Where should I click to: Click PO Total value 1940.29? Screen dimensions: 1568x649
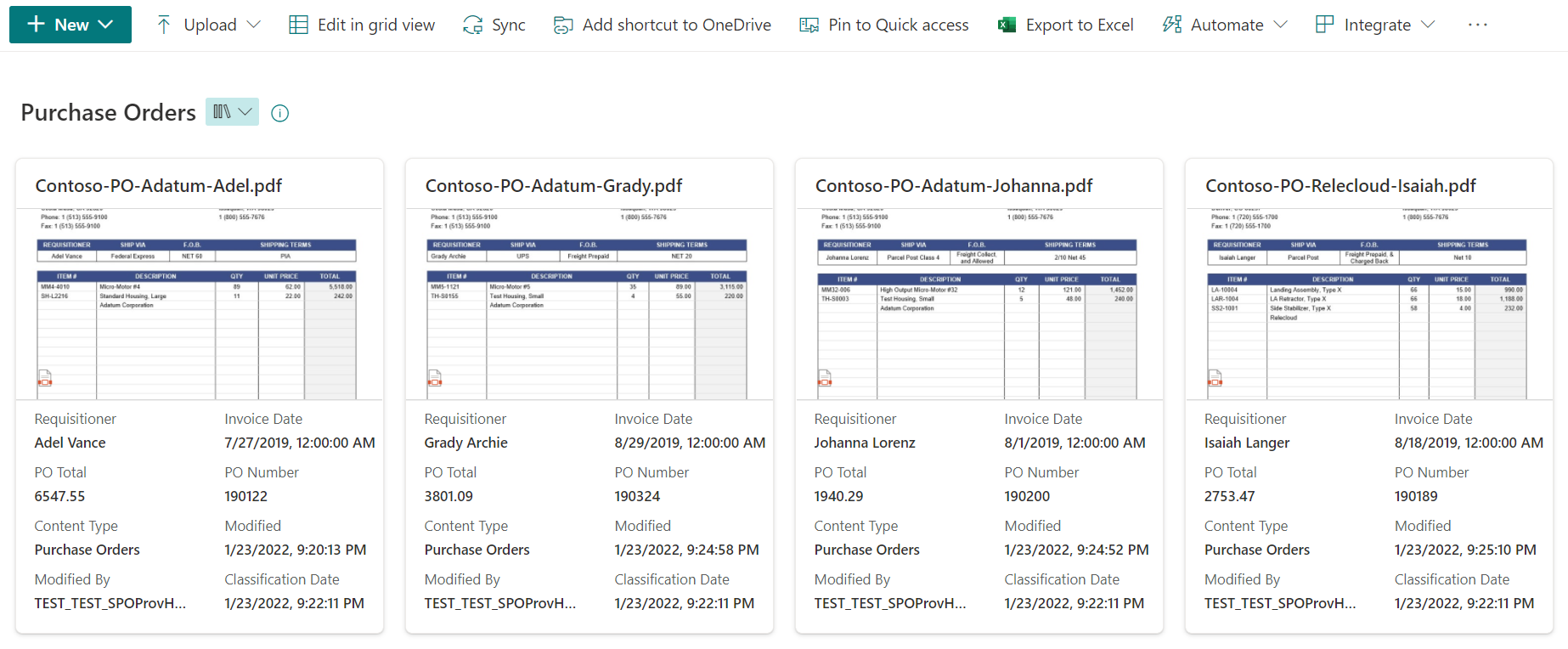click(839, 496)
